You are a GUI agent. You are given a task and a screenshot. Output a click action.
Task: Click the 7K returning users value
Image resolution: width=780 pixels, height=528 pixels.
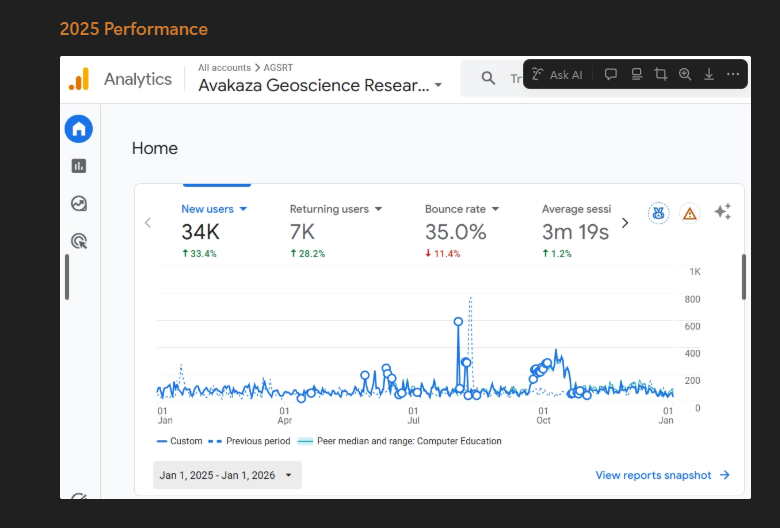click(302, 232)
